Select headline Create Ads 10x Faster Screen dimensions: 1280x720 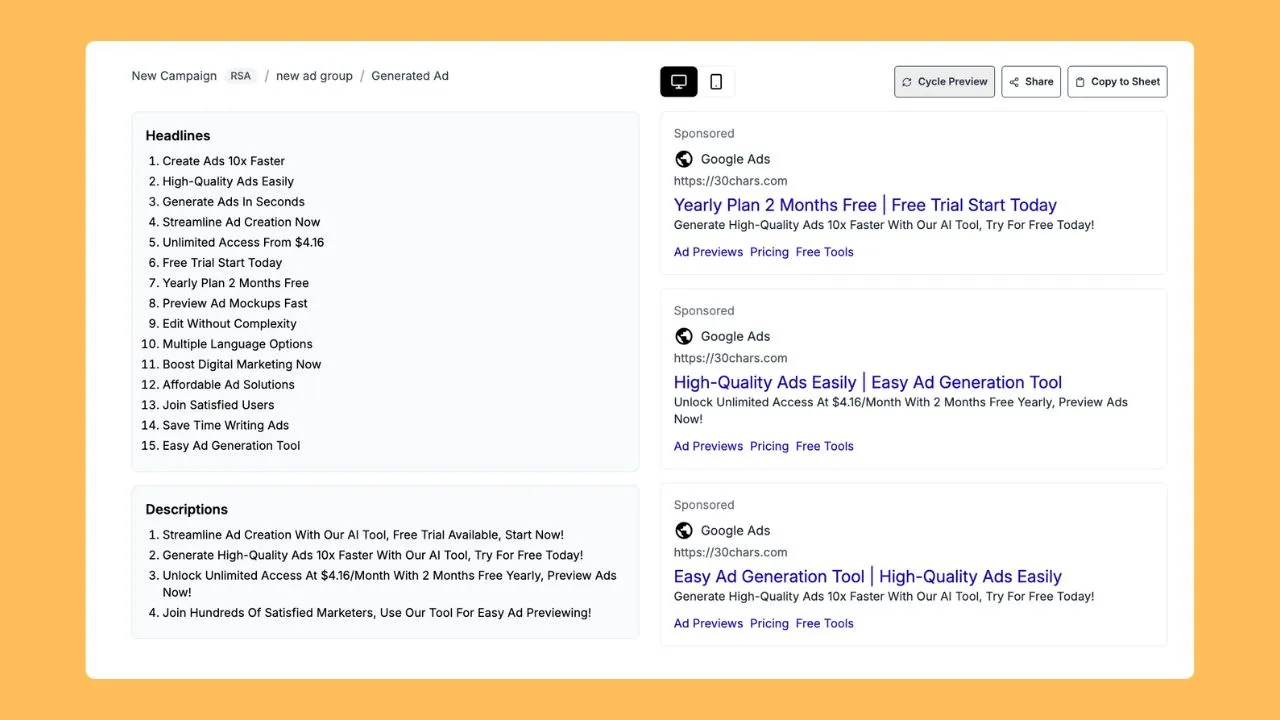224,161
